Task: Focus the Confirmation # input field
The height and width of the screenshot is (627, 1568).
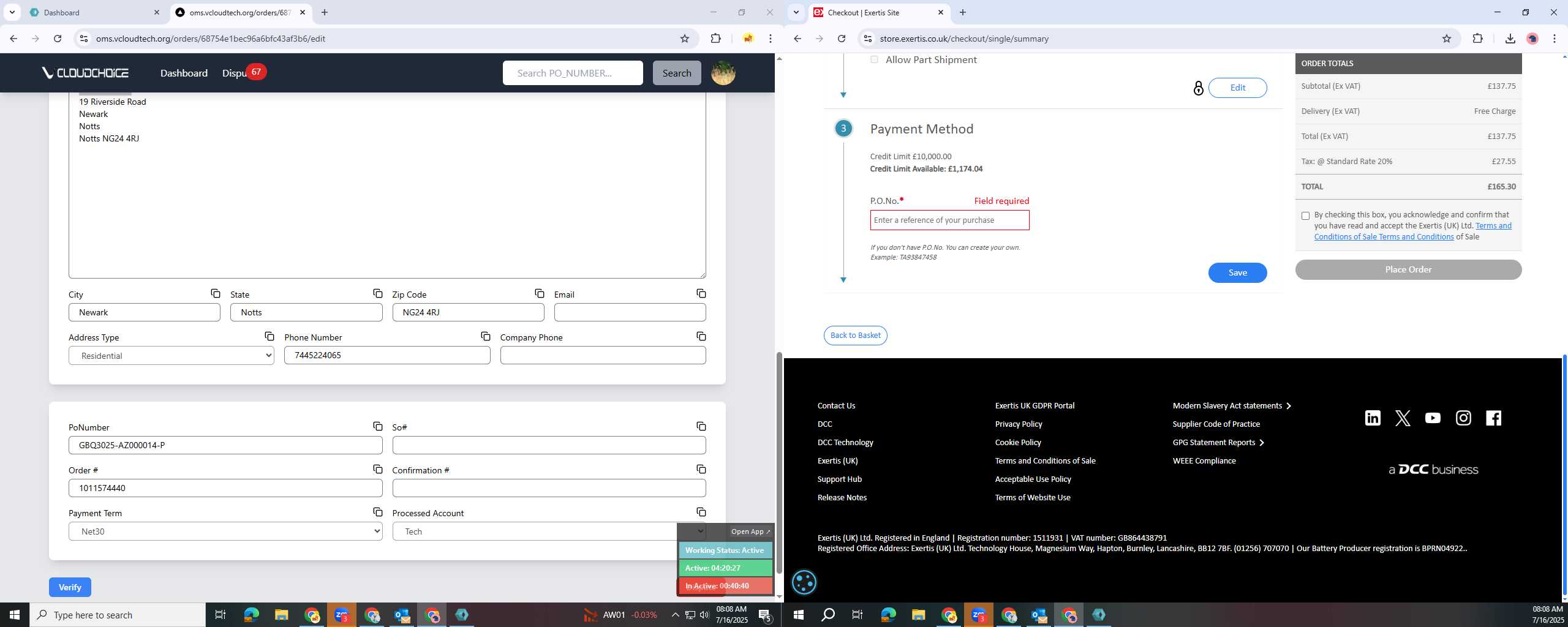Action: coord(549,488)
